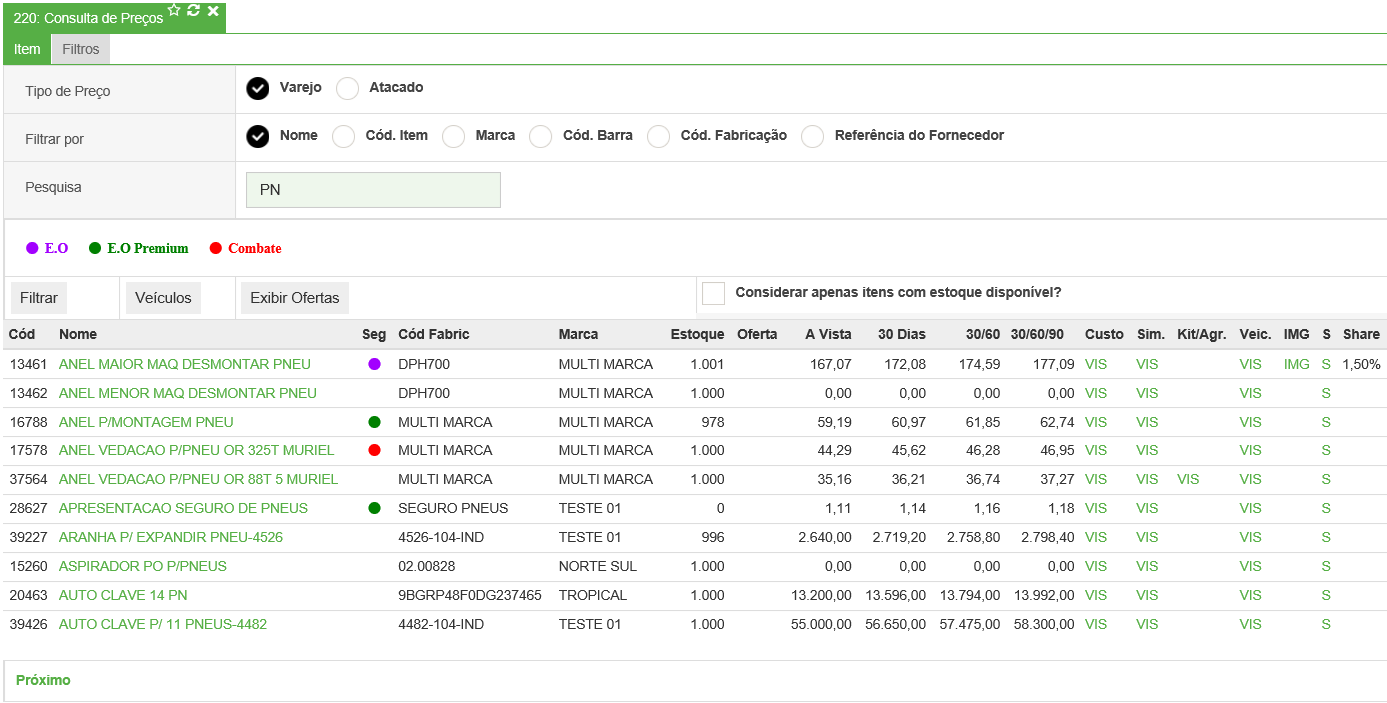Select Cód. Item filter option
This screenshot has width=1387, height=703.
[343, 136]
